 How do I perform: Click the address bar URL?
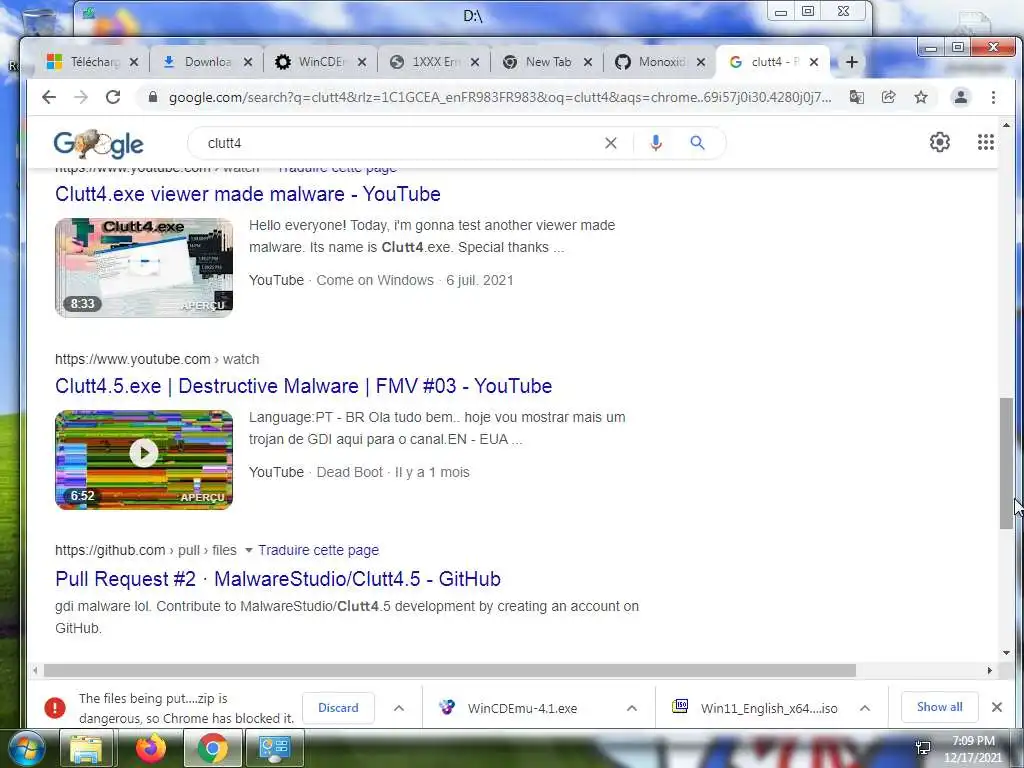point(500,97)
